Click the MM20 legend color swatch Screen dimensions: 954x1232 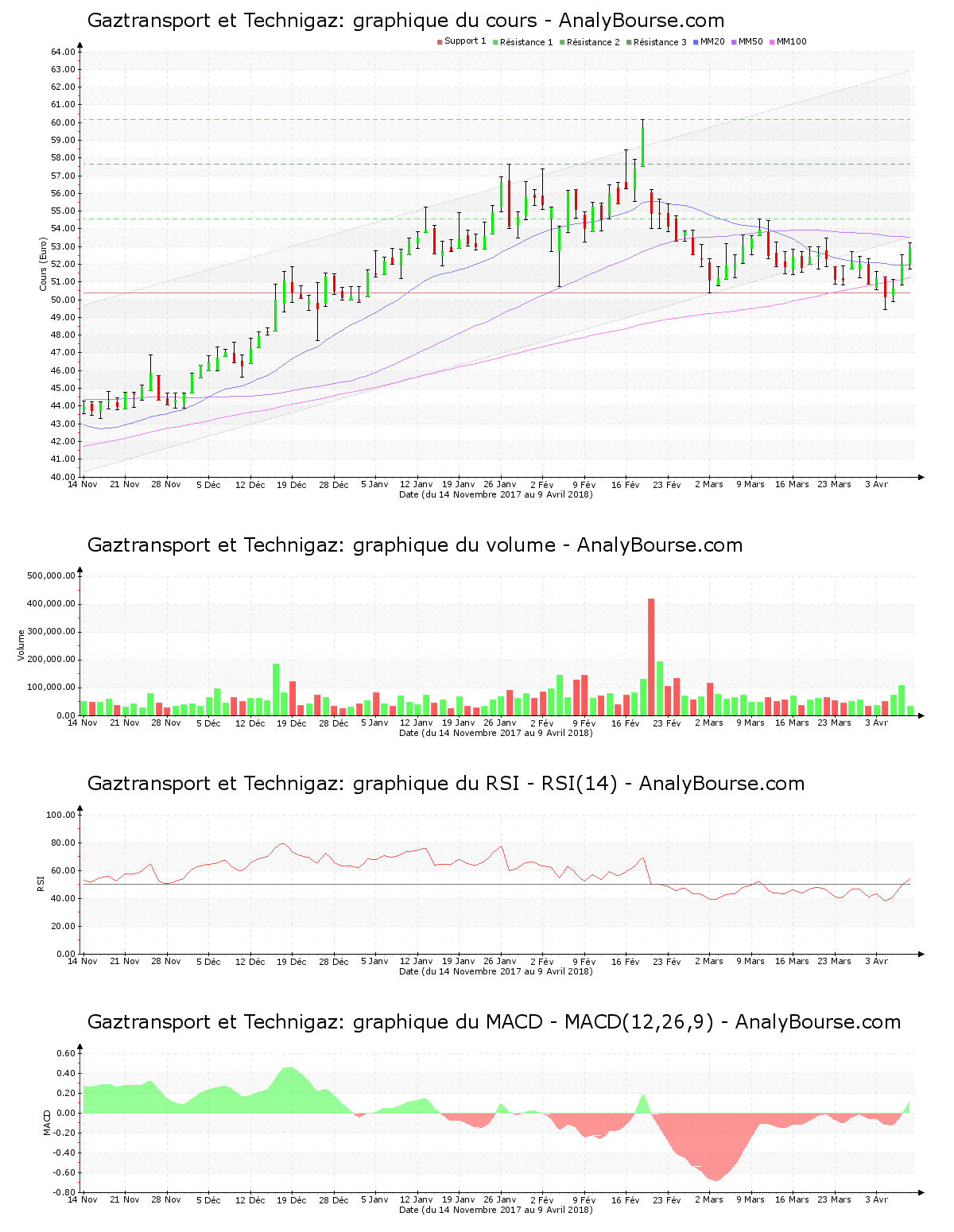tap(696, 42)
